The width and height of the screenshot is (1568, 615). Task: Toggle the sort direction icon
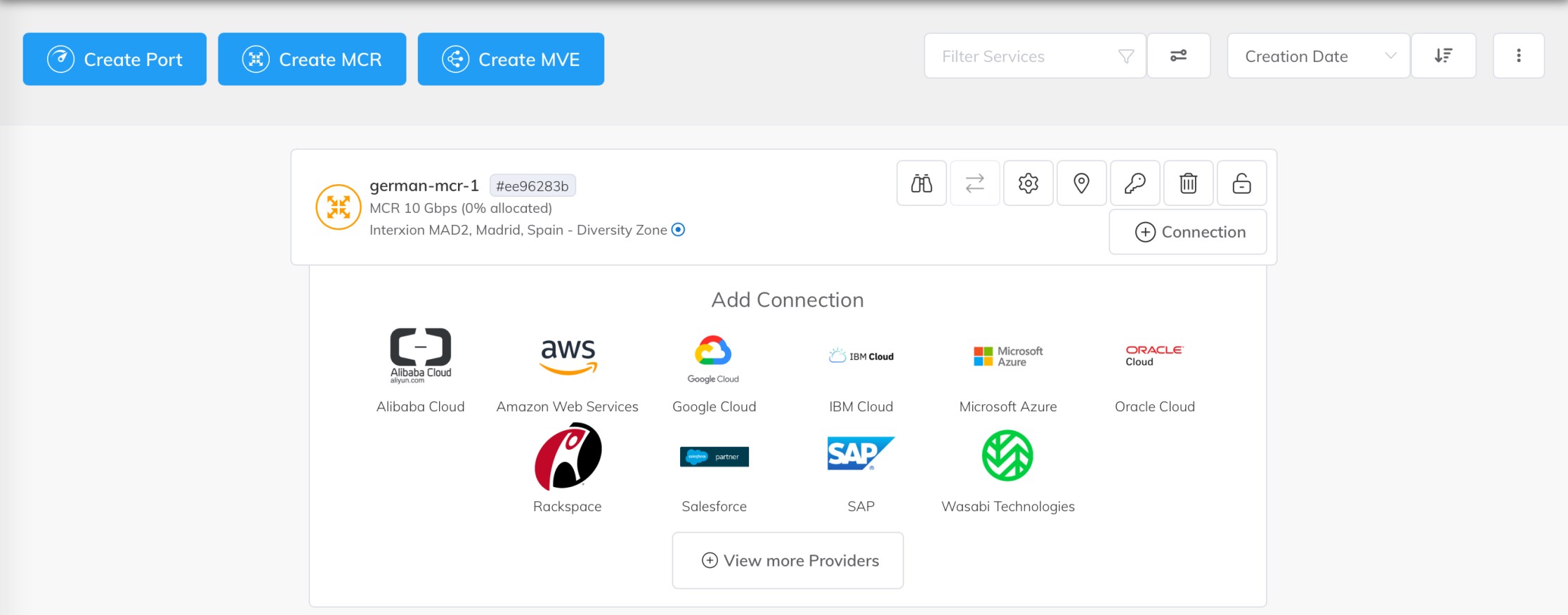(x=1444, y=56)
